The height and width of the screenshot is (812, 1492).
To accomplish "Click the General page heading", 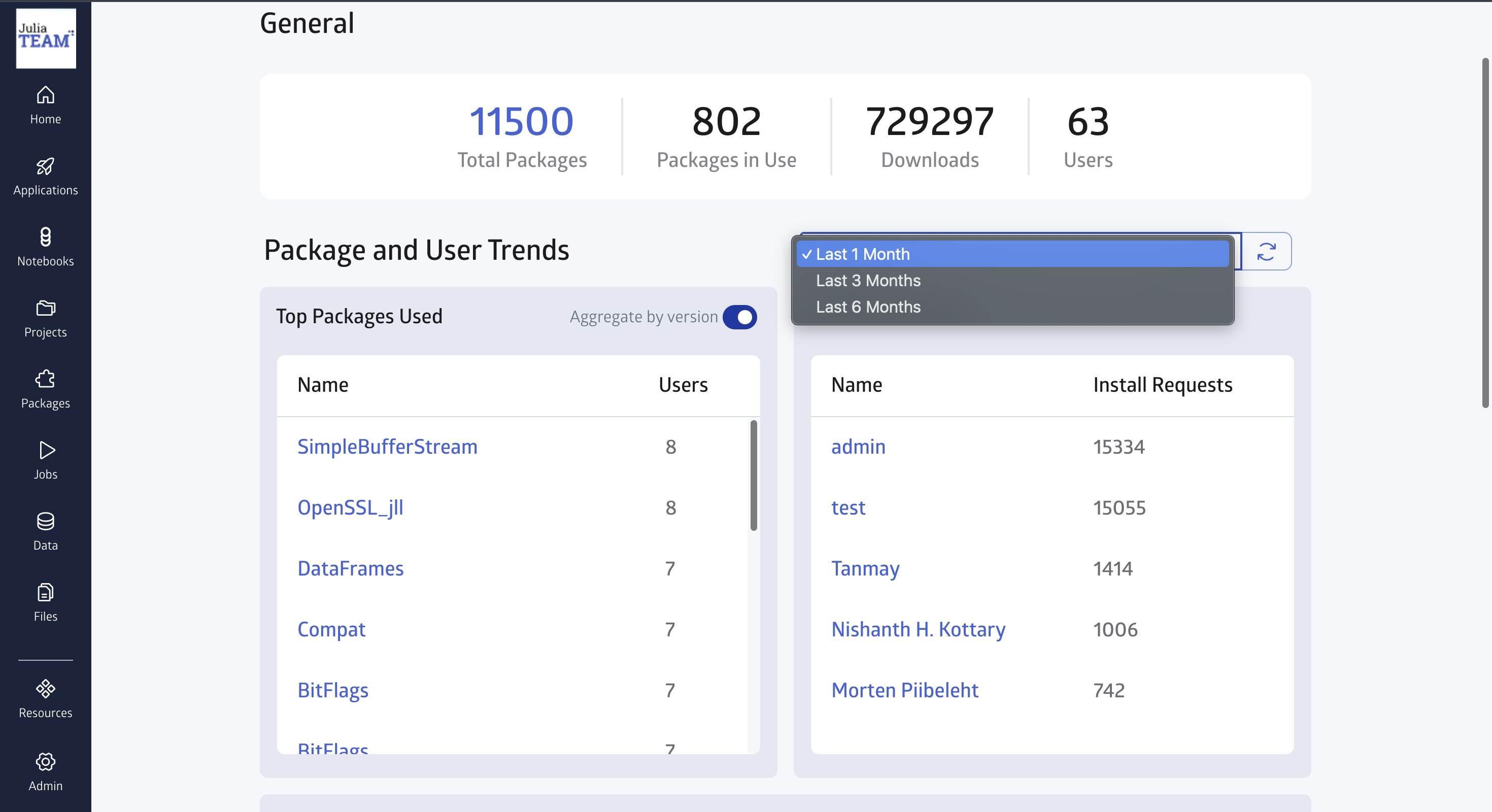I will point(307,23).
